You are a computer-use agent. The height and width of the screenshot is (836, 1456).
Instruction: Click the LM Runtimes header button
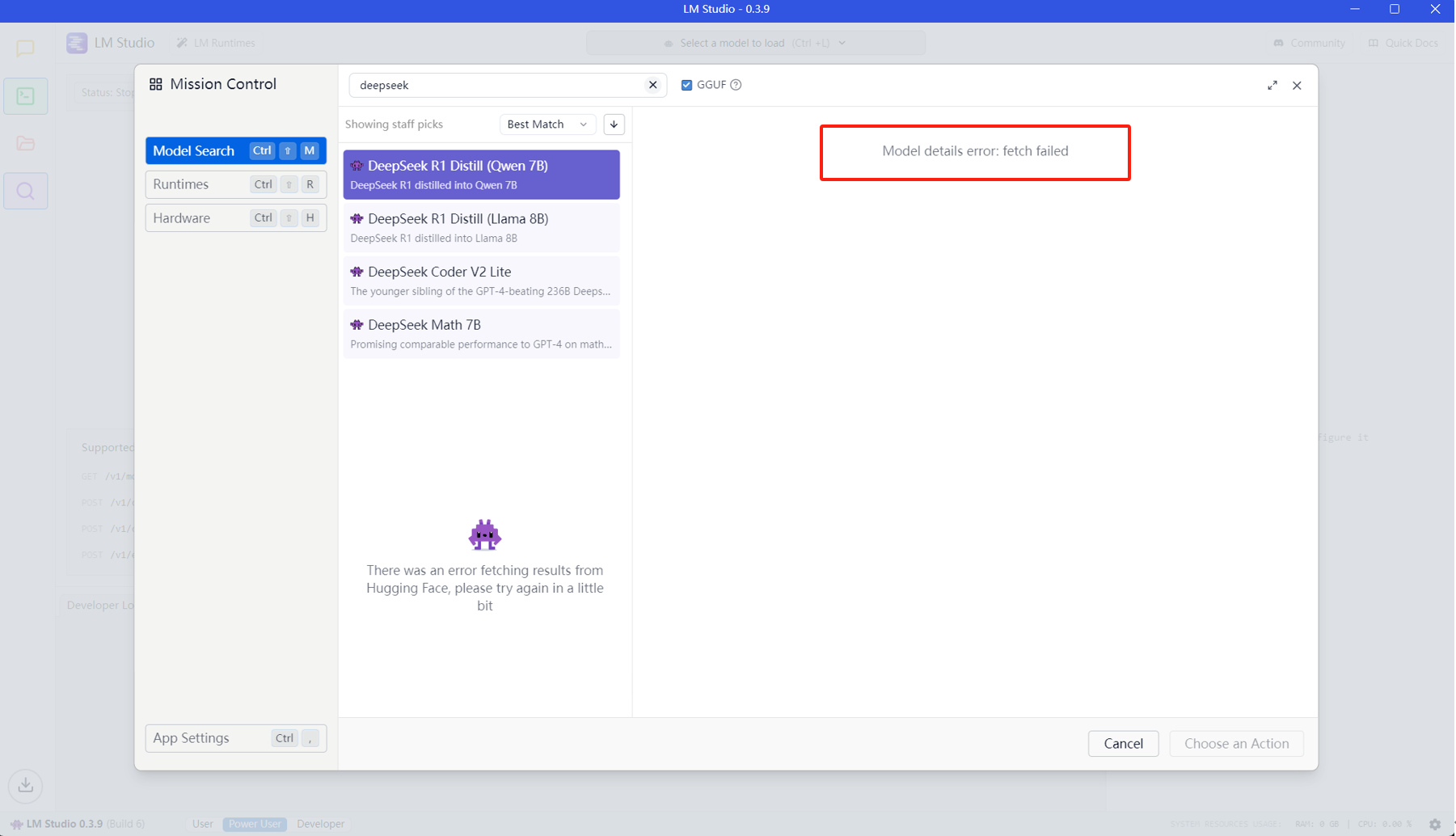point(216,43)
